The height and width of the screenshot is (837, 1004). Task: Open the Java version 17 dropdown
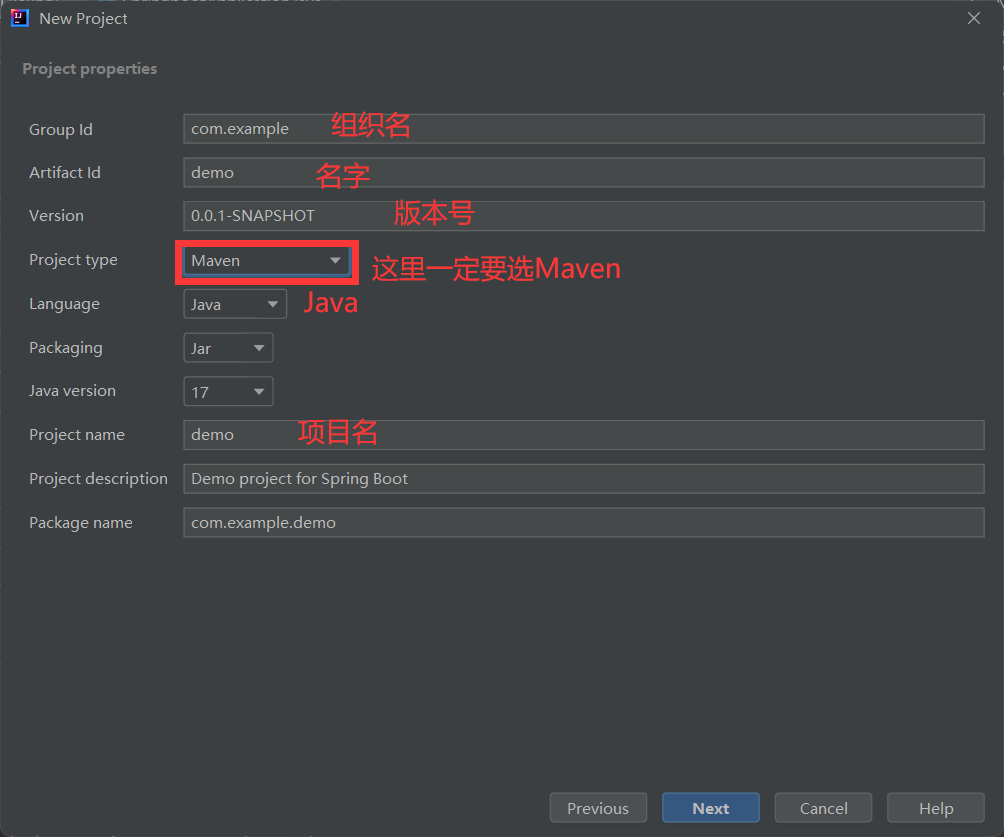tap(228, 391)
